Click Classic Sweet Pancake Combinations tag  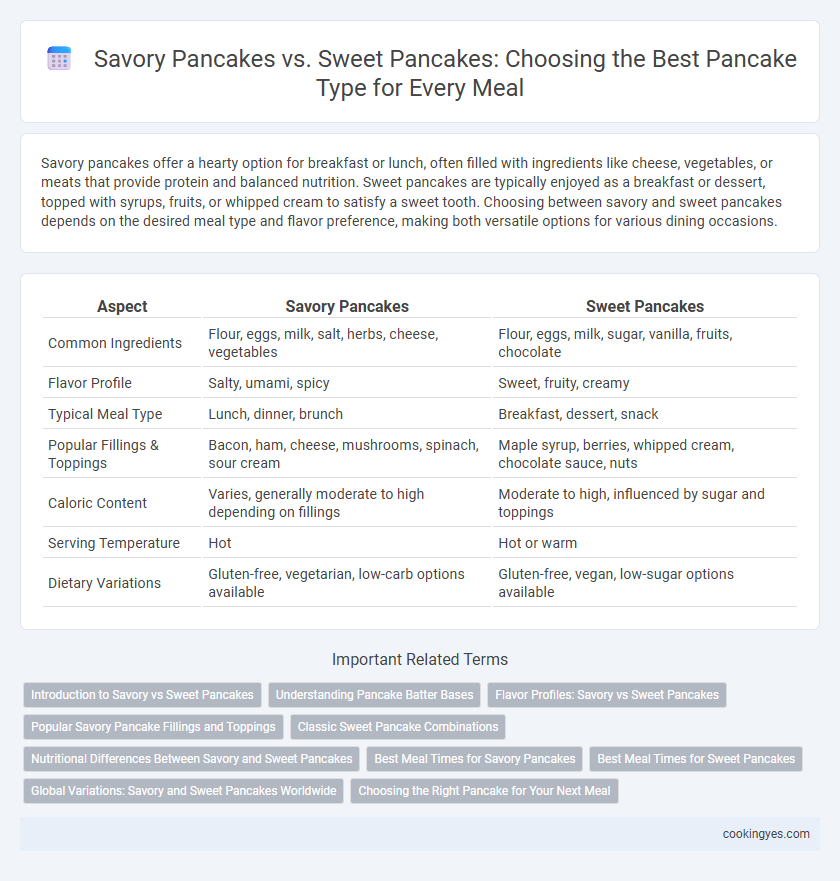coord(398,727)
